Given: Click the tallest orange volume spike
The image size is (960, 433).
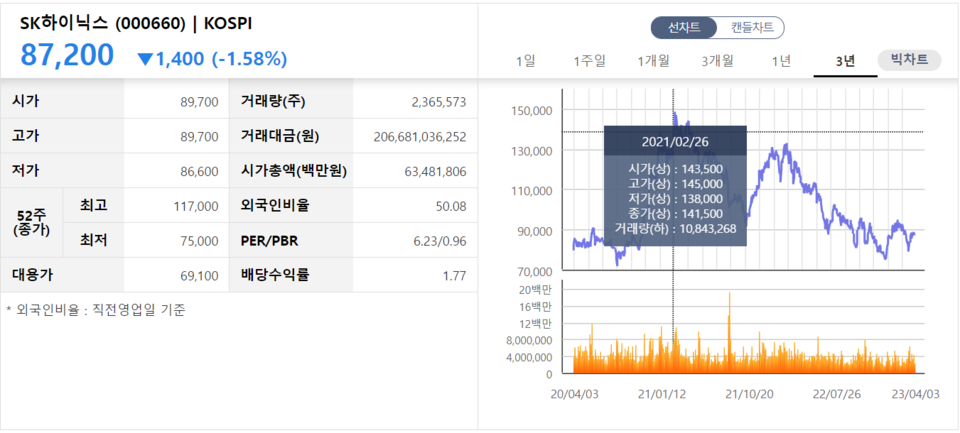Looking at the screenshot, I should click(x=729, y=331).
